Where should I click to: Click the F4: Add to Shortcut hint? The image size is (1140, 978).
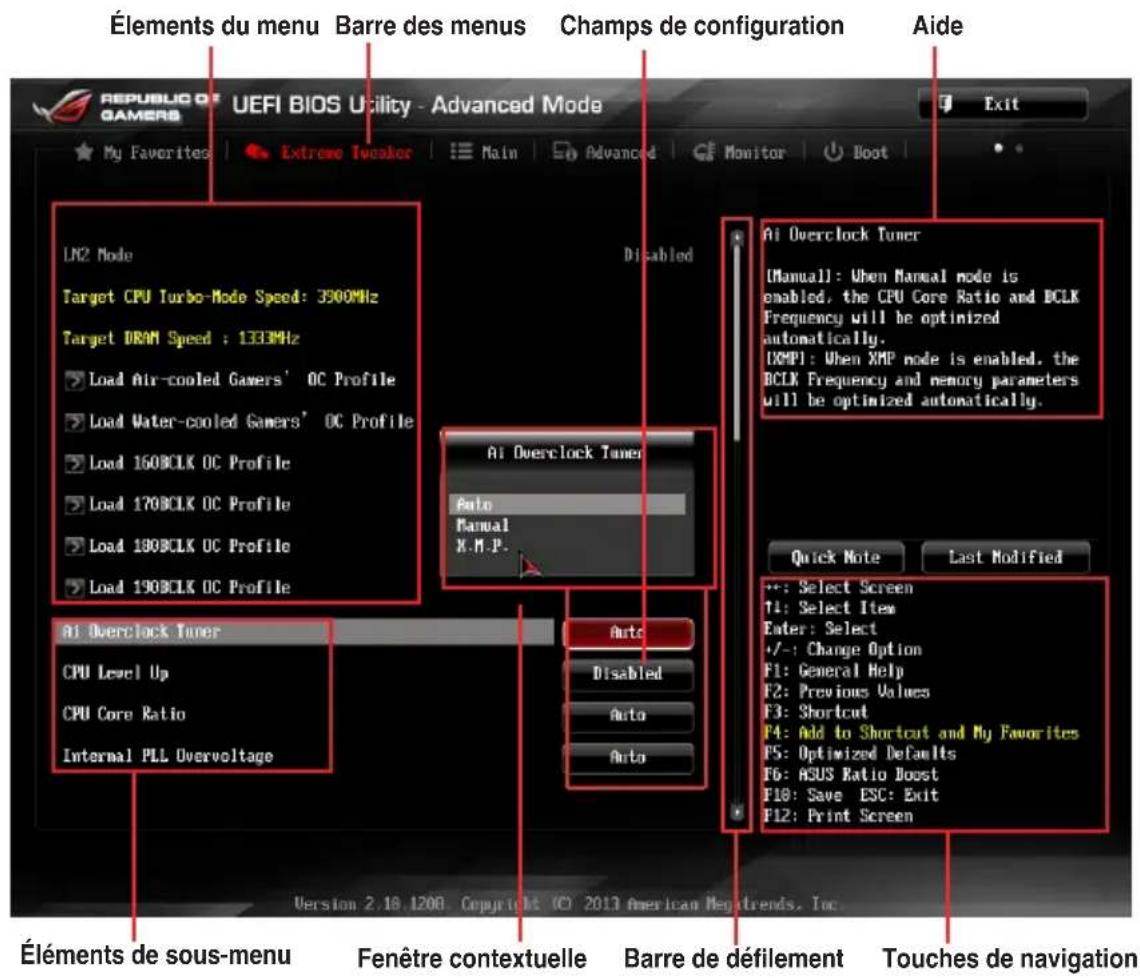[921, 733]
